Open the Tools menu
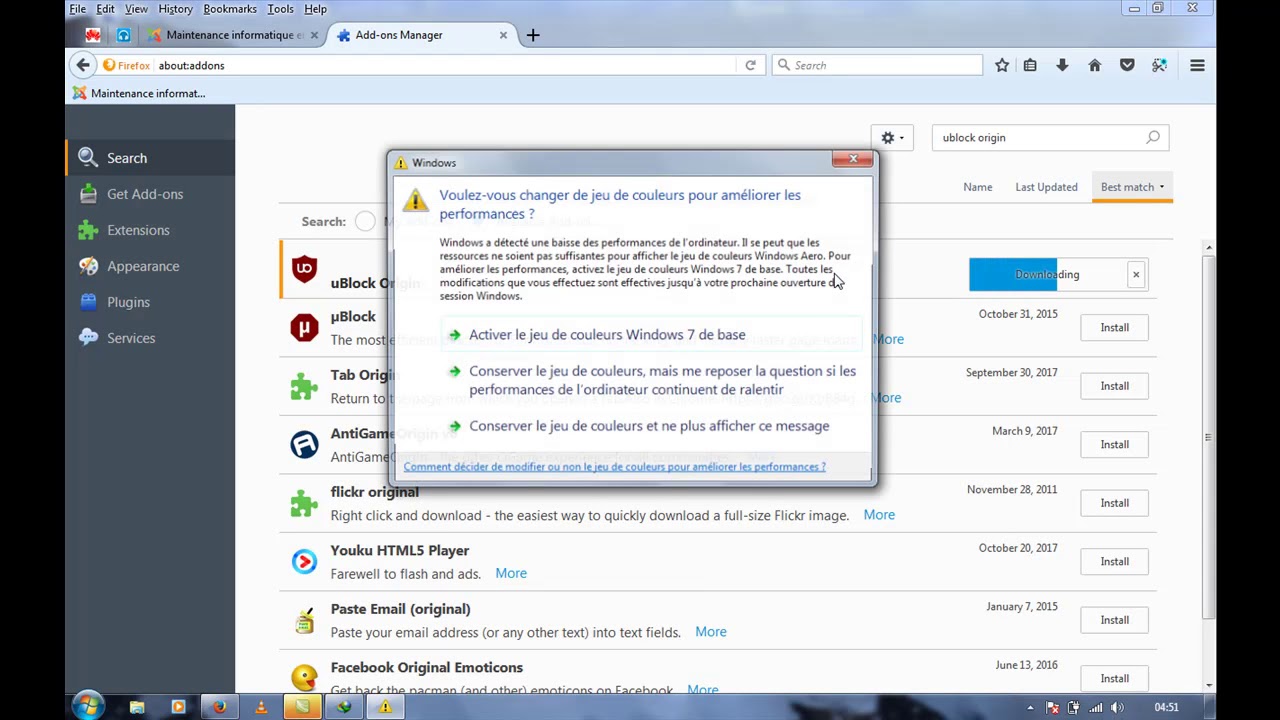The width and height of the screenshot is (1280, 720). pyautogui.click(x=280, y=9)
